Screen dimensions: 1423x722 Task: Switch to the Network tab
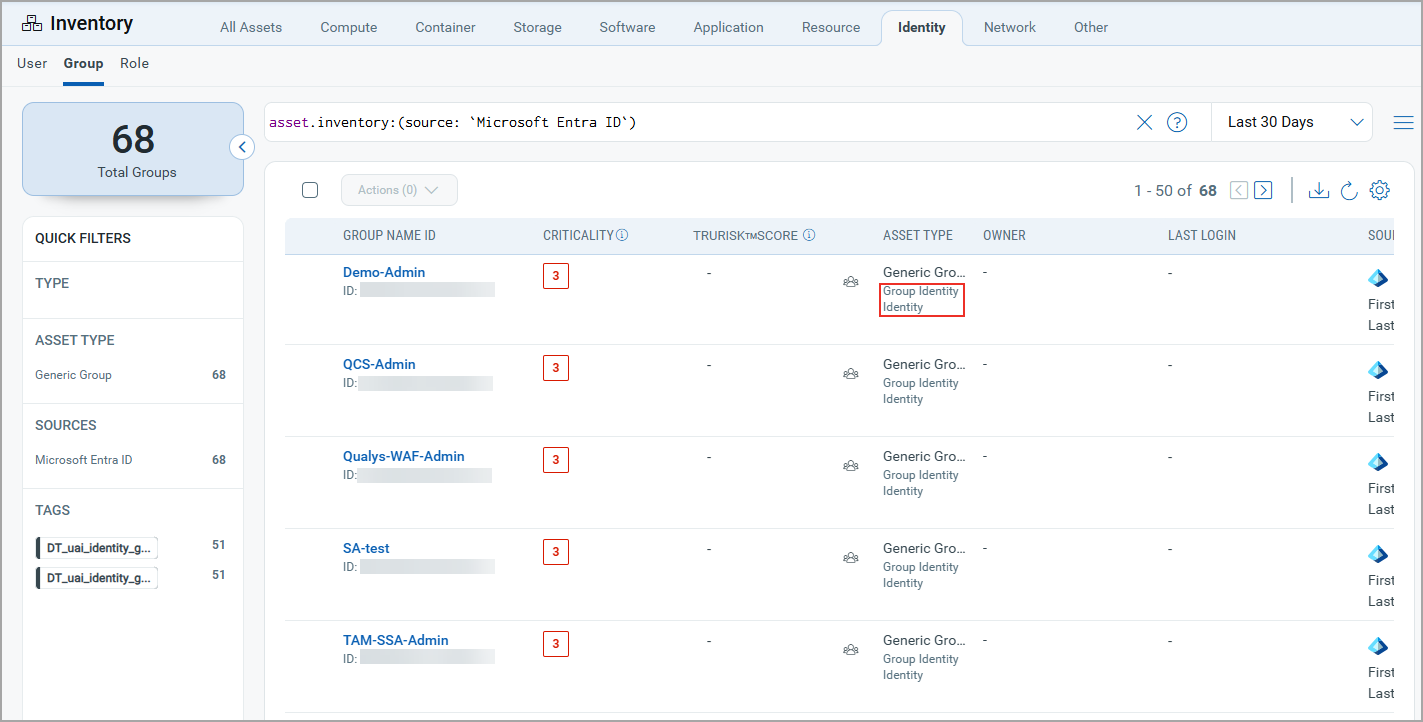coord(1009,27)
